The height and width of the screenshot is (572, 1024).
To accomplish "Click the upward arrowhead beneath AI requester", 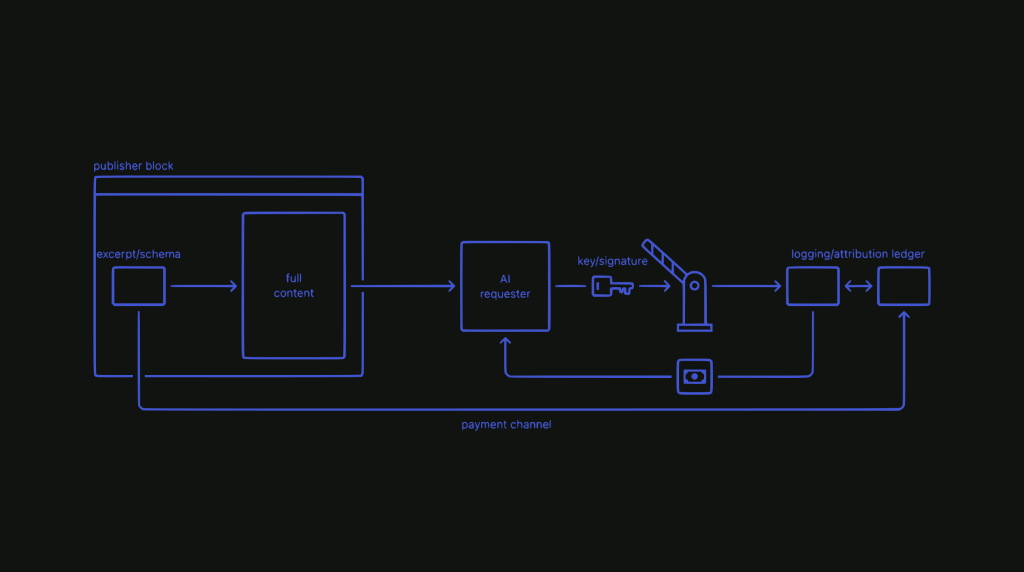I will point(505,342).
